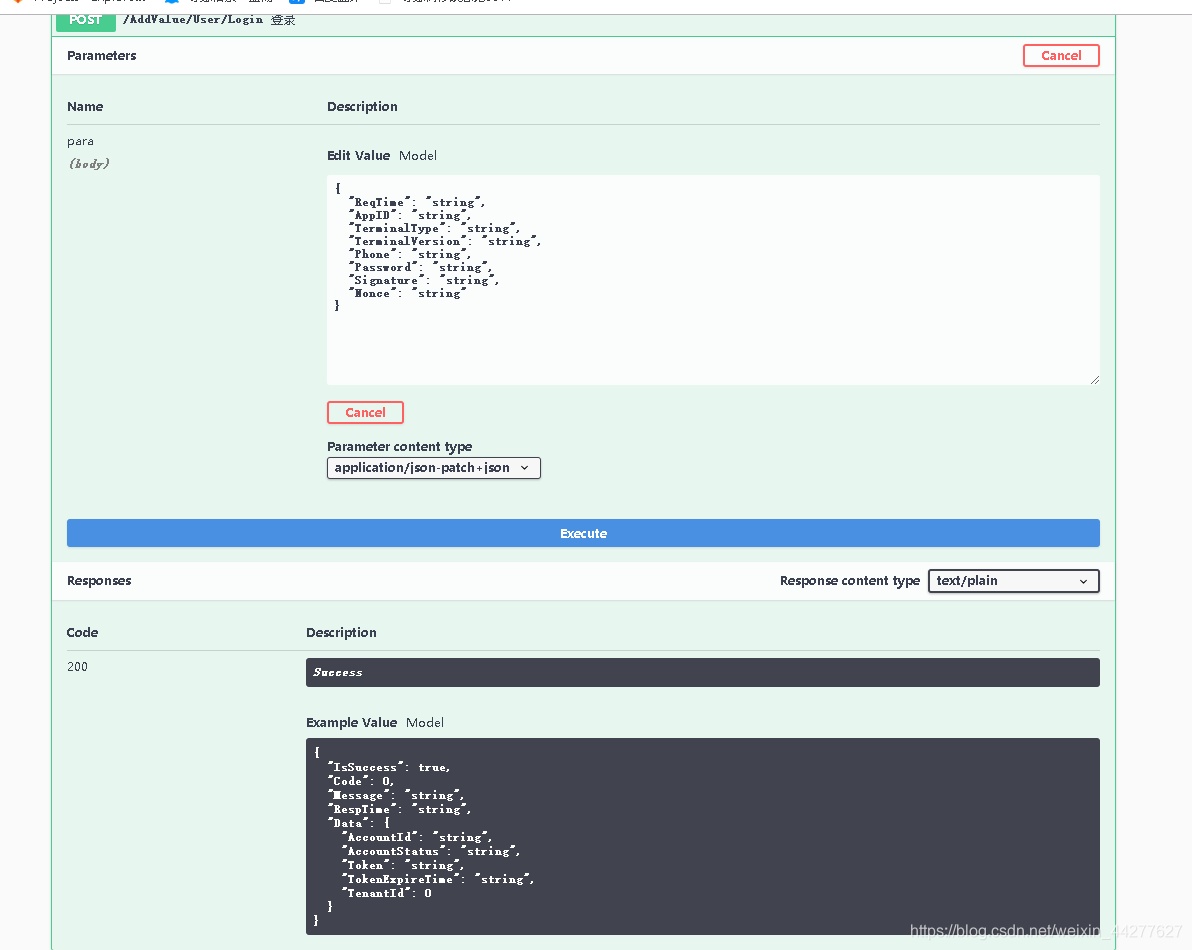Open the Parameter content type dropdown

(x=433, y=467)
